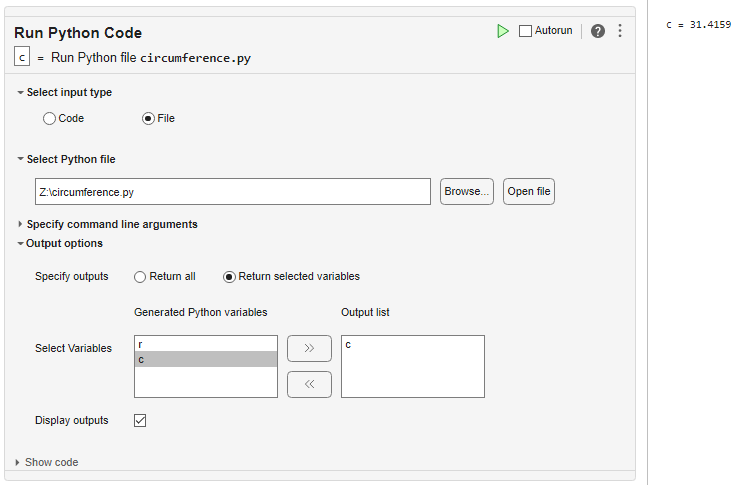
Task: Remove variable from Output list with << button
Action: 309,384
